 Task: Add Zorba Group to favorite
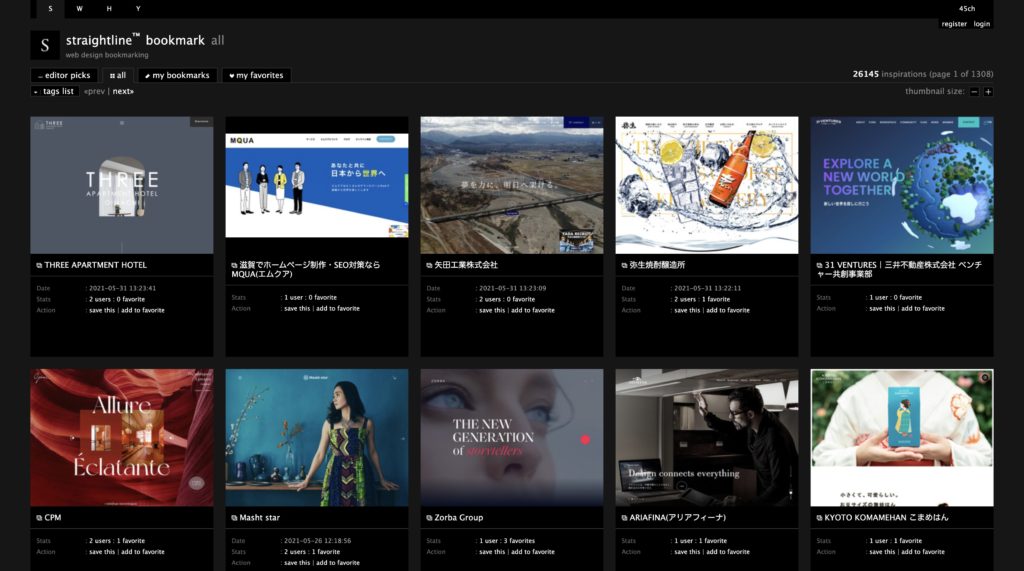click(533, 552)
